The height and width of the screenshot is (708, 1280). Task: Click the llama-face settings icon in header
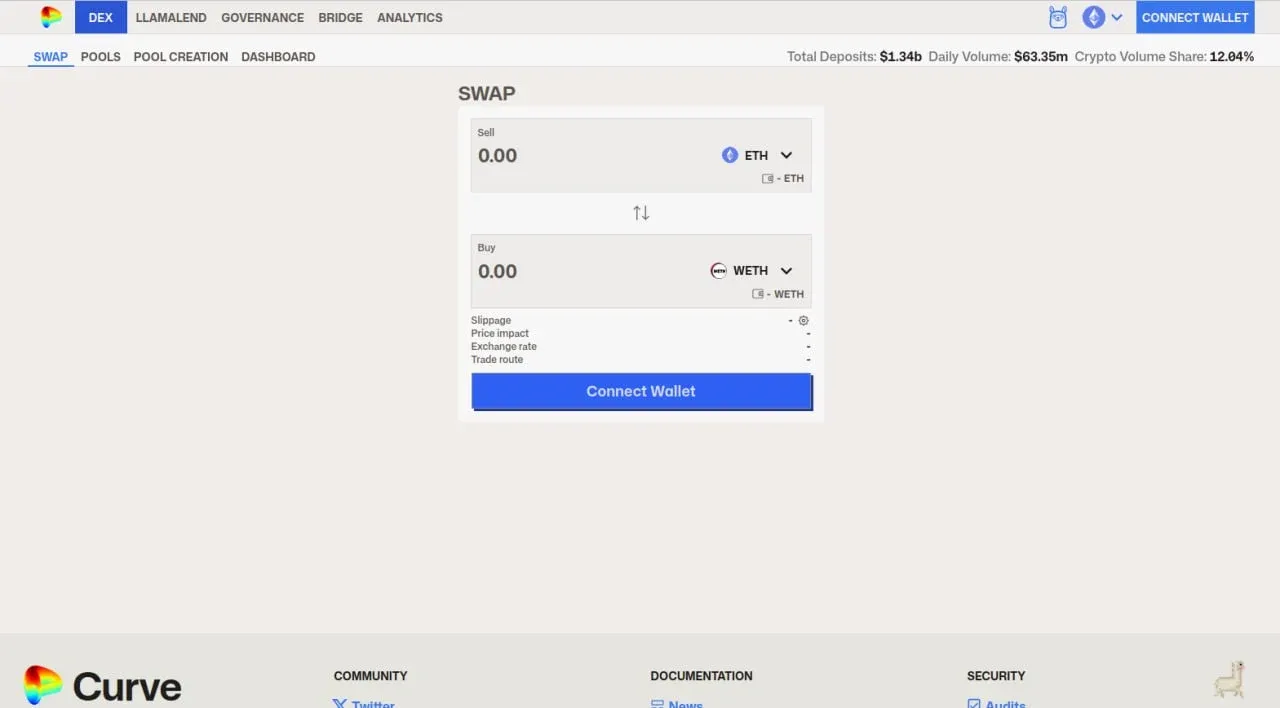[1058, 17]
